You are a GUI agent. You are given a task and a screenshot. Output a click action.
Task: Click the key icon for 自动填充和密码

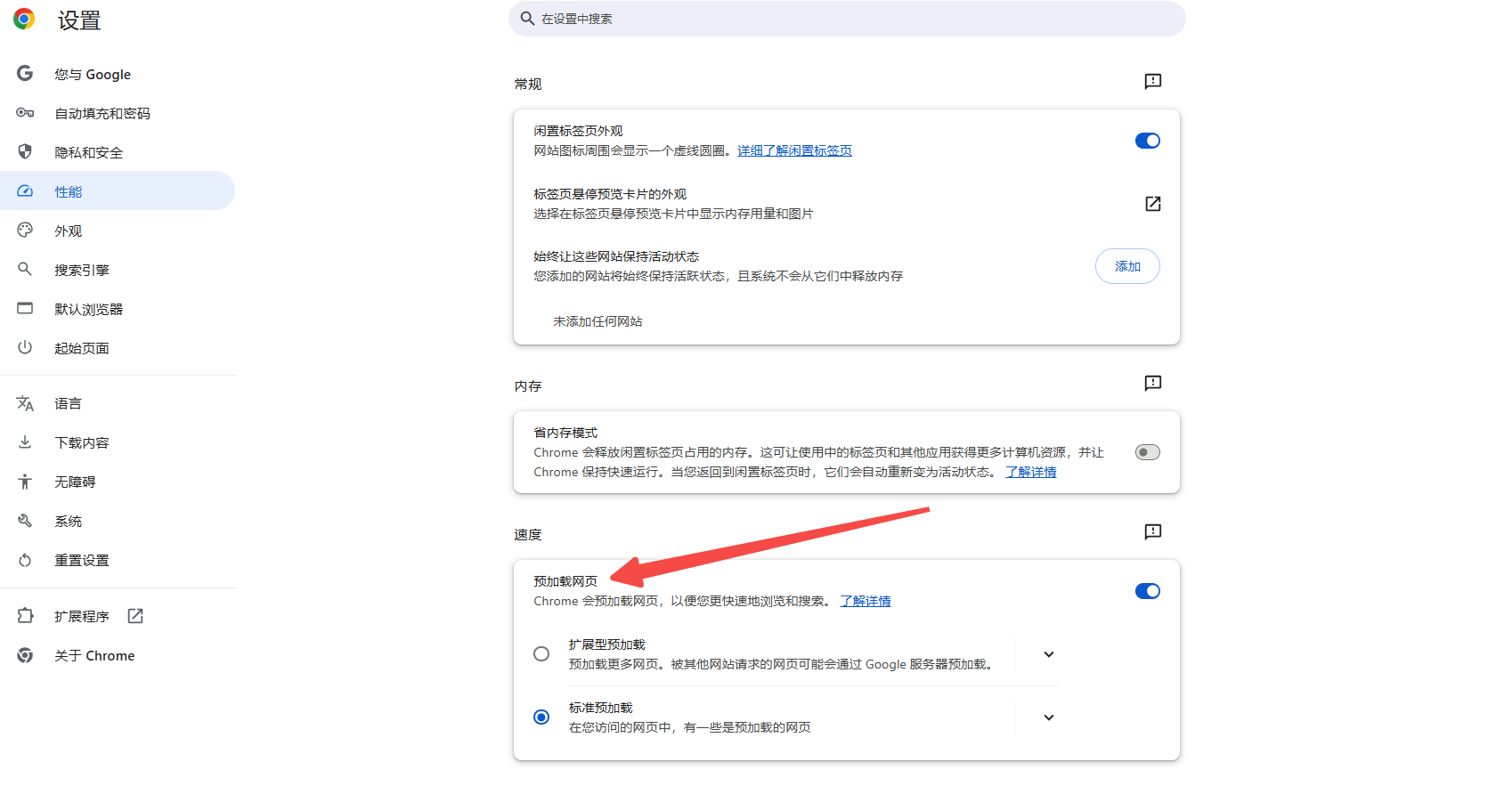pos(25,113)
